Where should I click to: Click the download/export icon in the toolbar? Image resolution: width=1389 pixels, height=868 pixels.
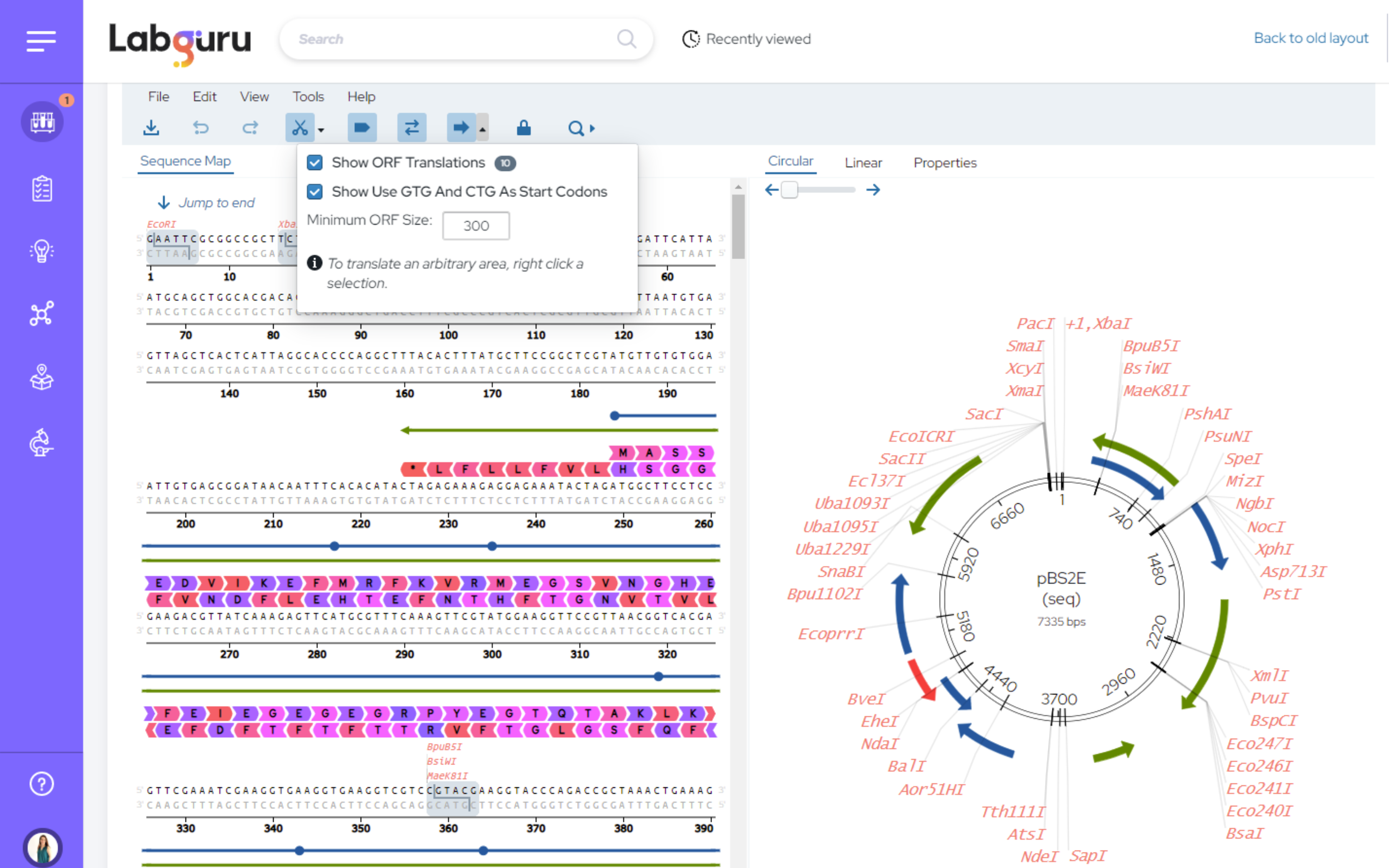point(151,127)
